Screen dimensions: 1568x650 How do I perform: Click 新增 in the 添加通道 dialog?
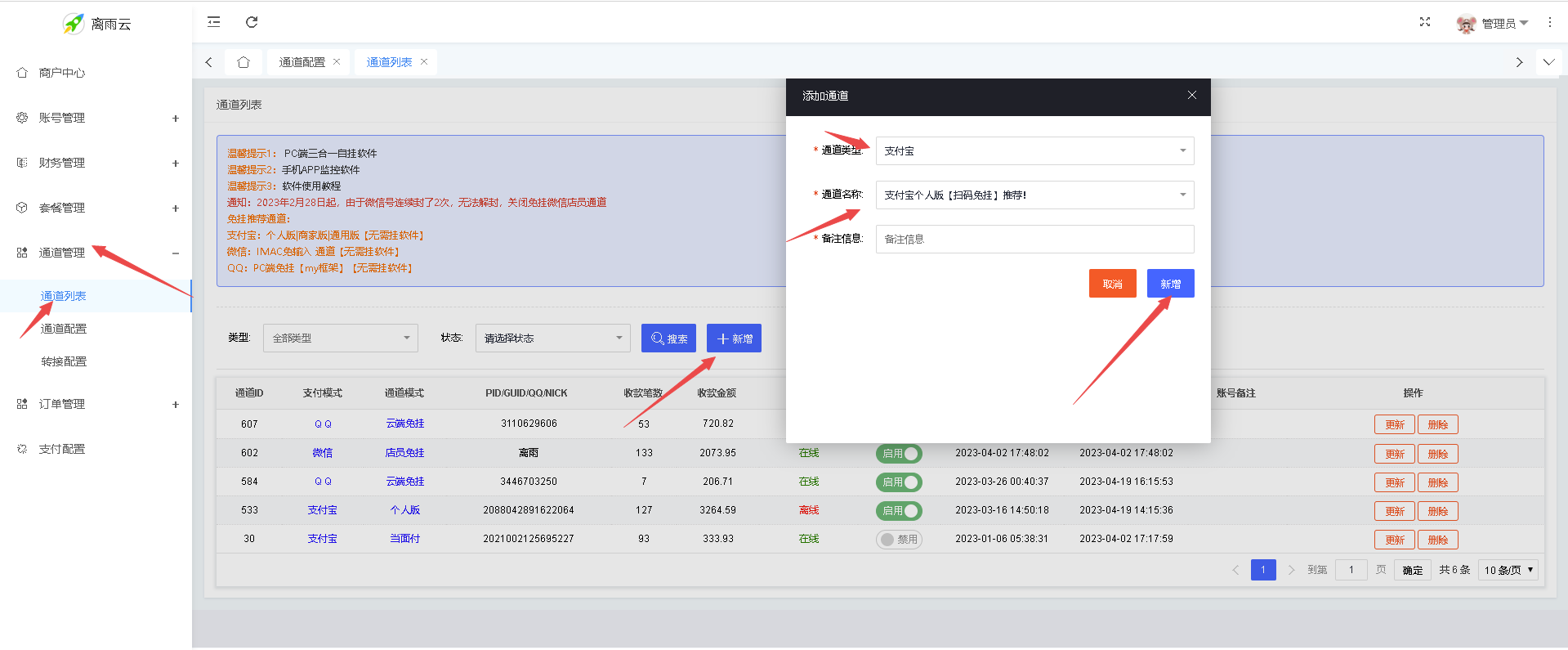coord(1170,284)
